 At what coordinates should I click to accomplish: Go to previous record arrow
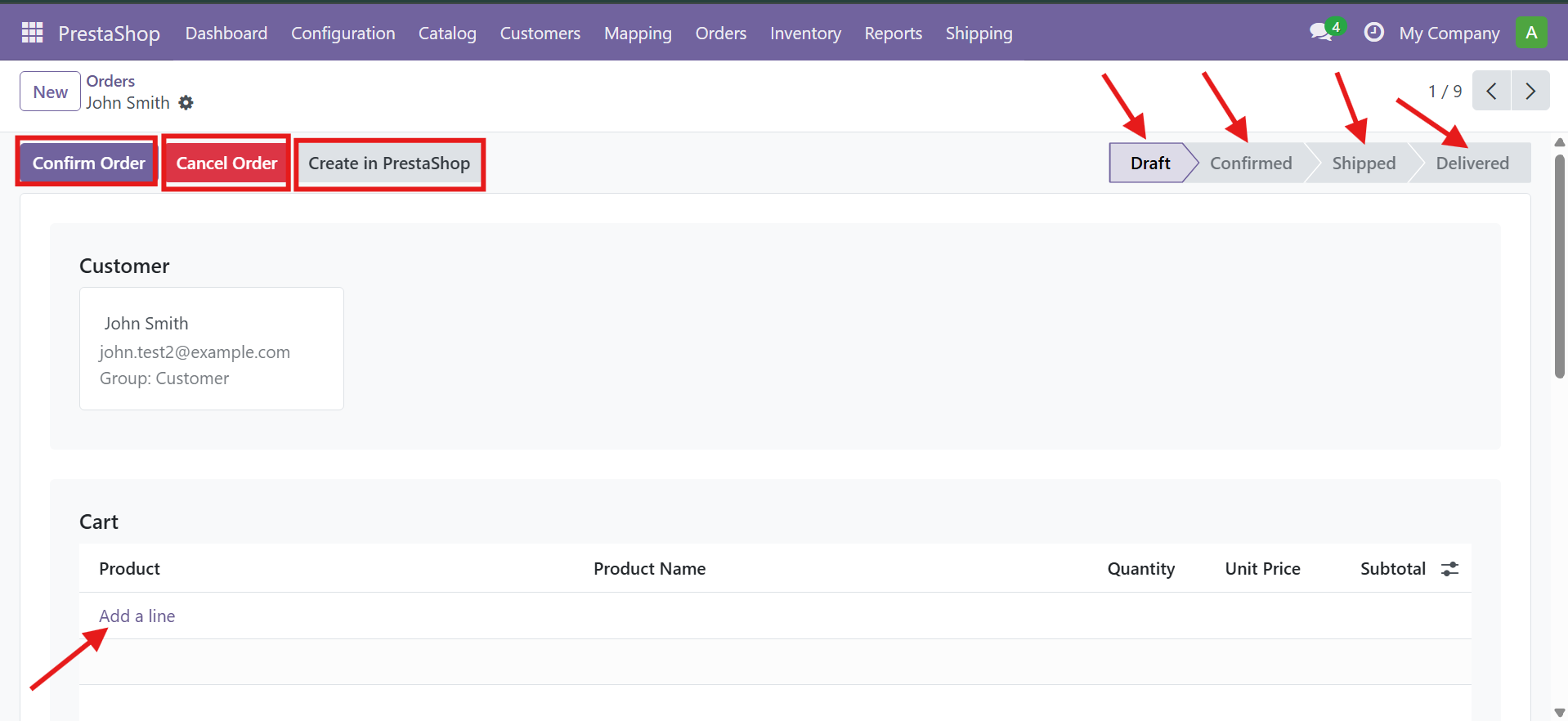(1491, 91)
